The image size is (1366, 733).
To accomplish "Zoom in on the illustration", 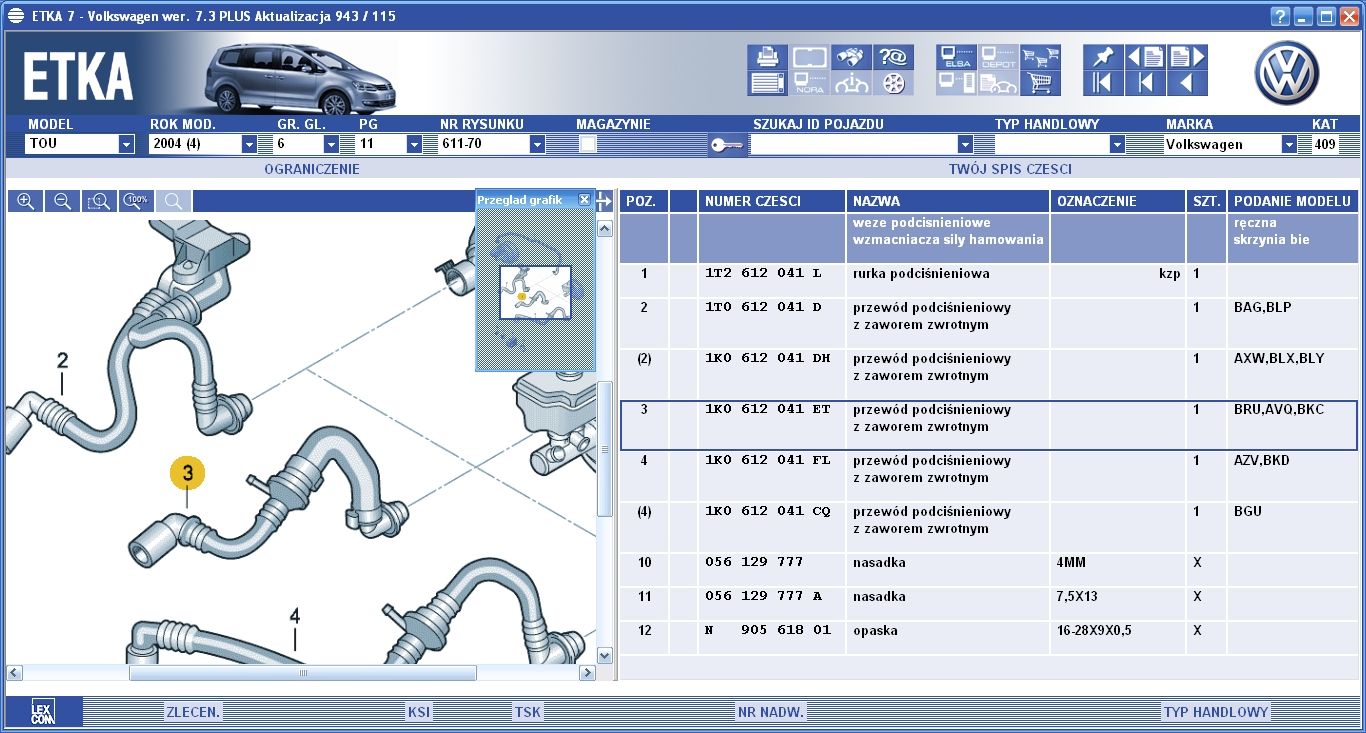I will click(x=26, y=201).
